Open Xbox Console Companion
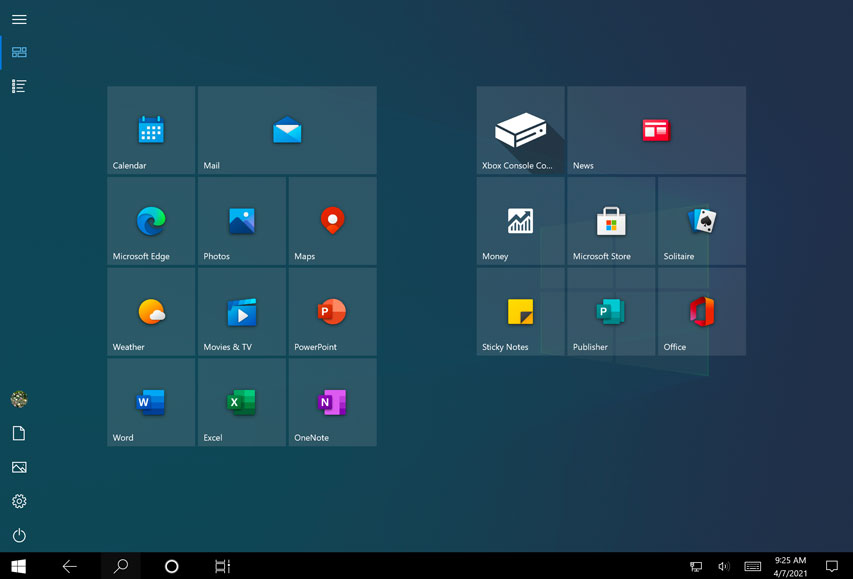 pos(520,130)
